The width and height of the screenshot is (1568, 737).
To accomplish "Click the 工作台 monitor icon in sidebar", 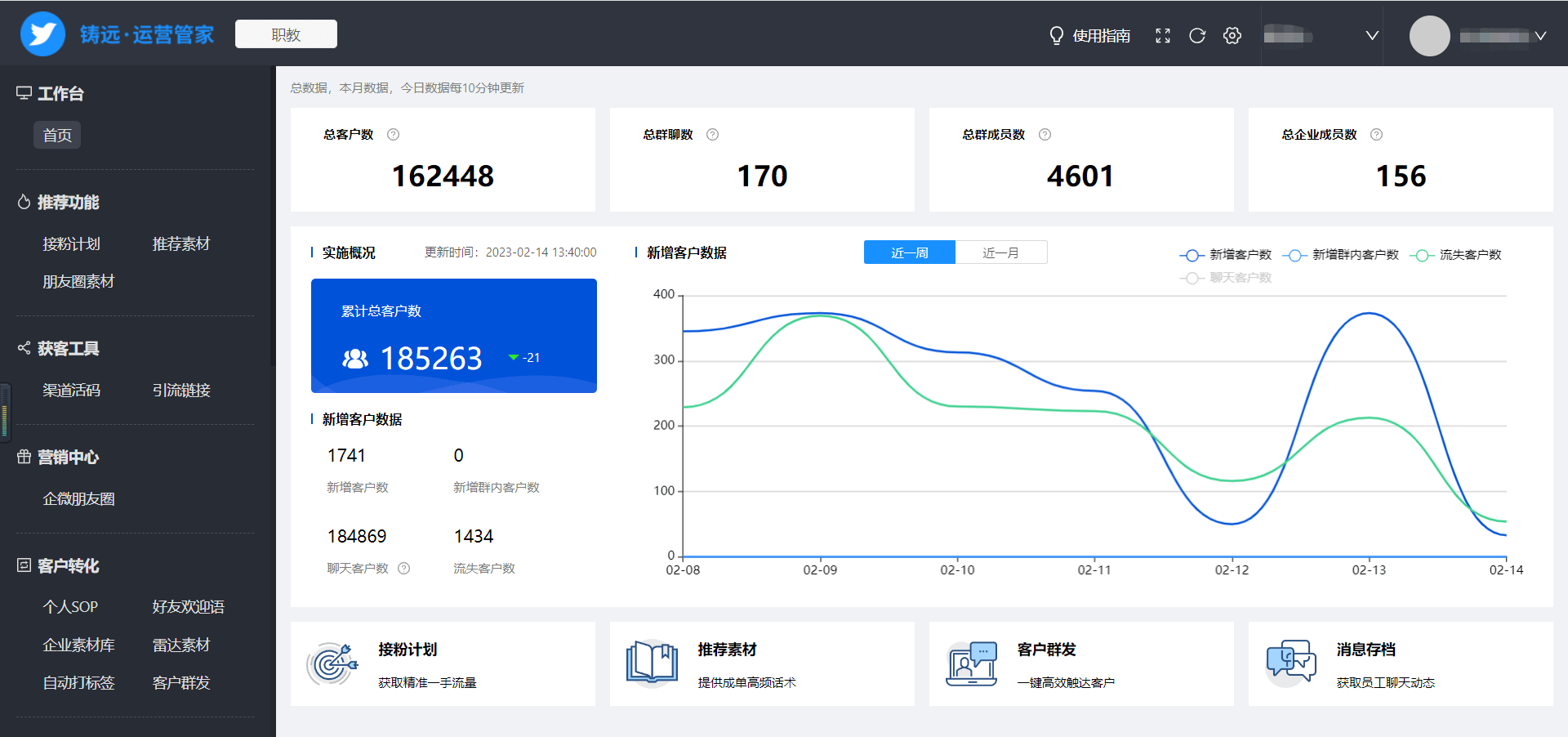I will [x=24, y=93].
